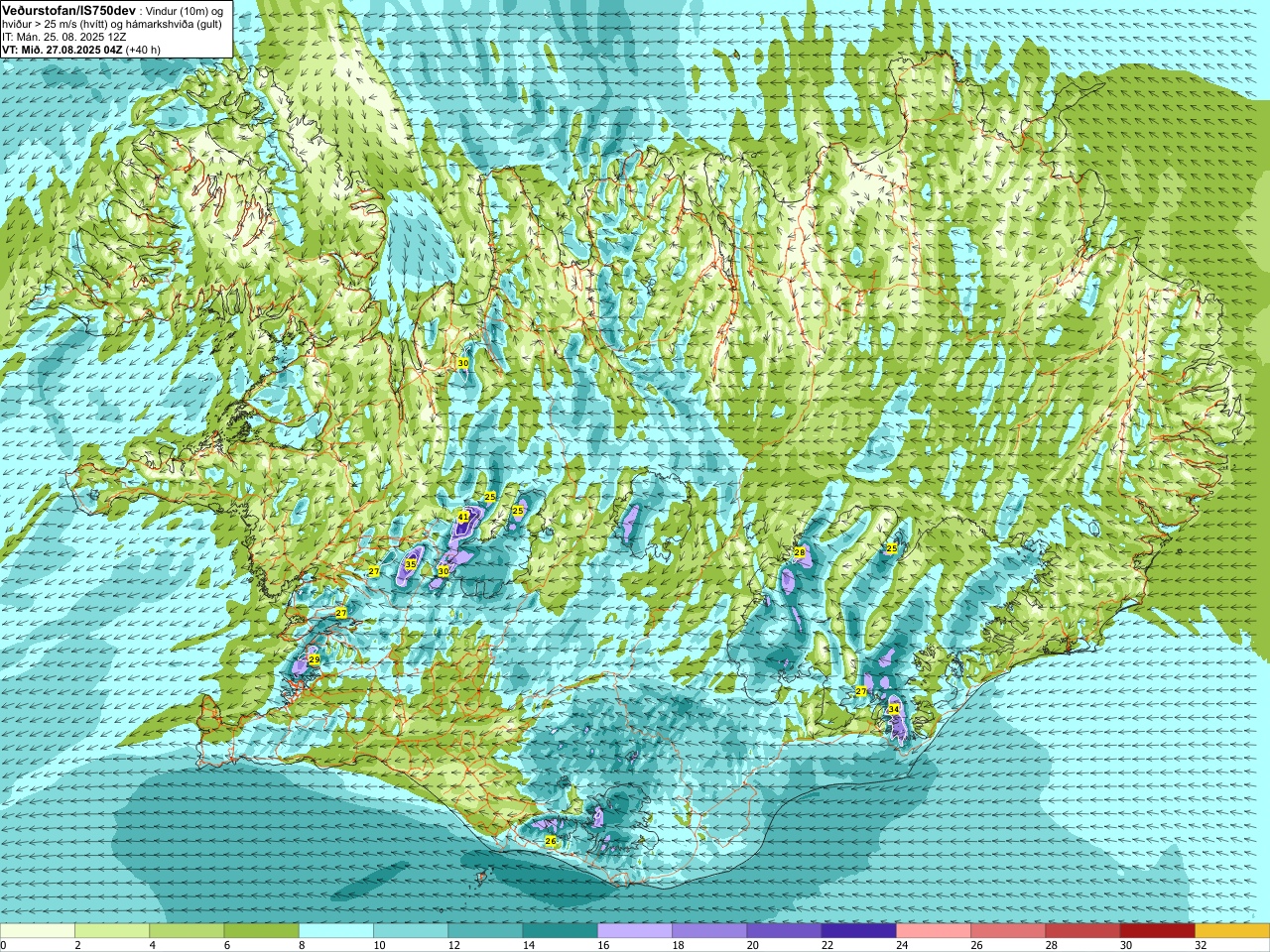Choose the orange above-32 legend swatch
This screenshot has width=1270, height=952.
pos(1232,931)
